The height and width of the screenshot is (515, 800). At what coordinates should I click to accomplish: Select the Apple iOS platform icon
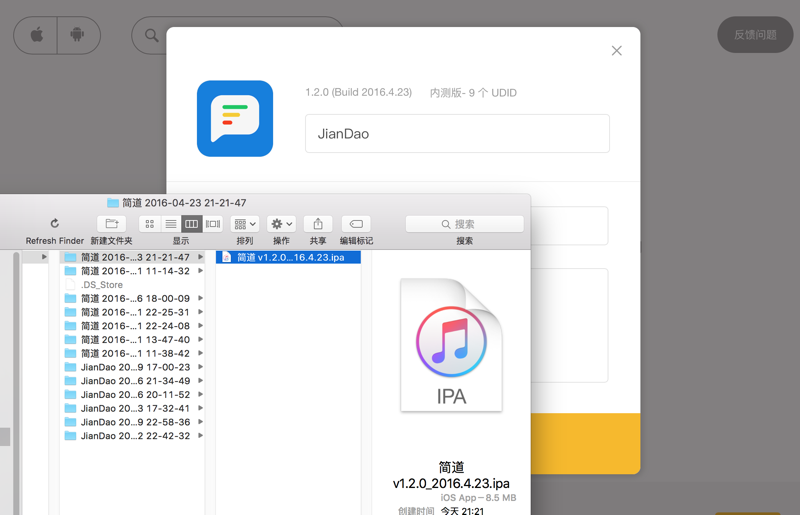(36, 35)
